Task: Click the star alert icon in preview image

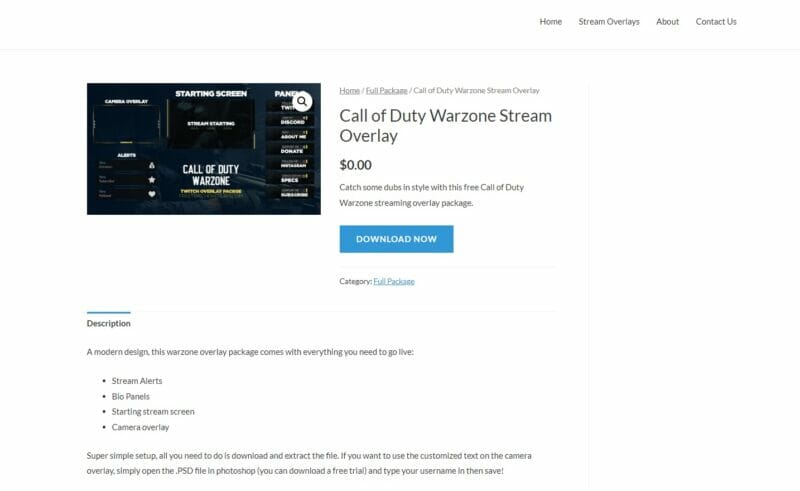Action: [x=152, y=180]
